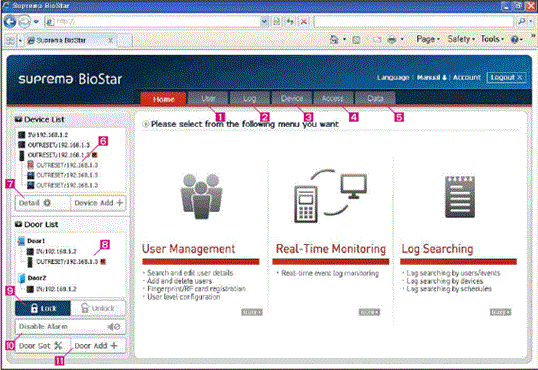538x370 pixels.
Task: Expand the address bar history dropdown
Action: (264, 22)
